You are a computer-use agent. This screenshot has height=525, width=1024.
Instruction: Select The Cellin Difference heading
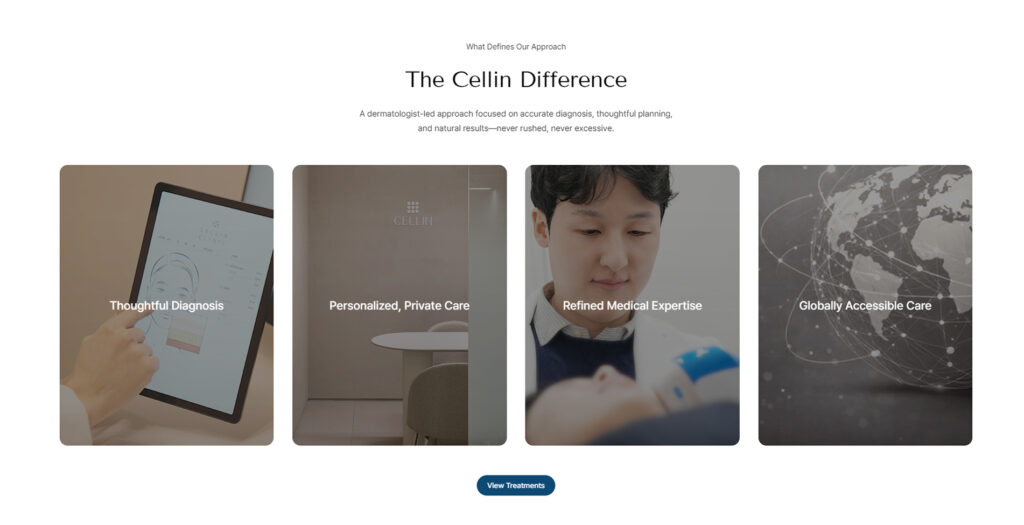[x=515, y=80]
